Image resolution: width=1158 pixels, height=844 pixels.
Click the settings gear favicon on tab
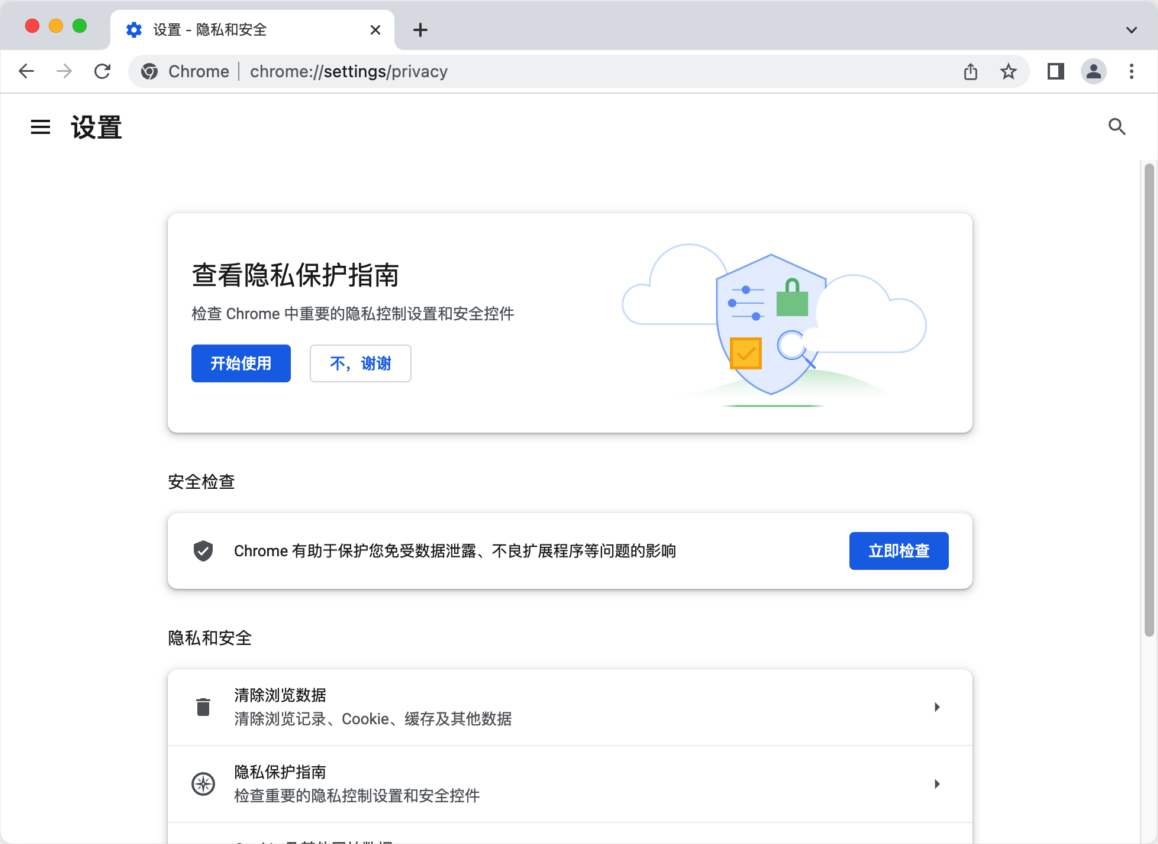tap(134, 30)
